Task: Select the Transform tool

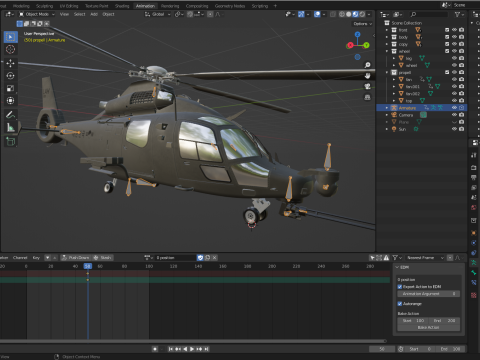Action: pyautogui.click(x=11, y=100)
